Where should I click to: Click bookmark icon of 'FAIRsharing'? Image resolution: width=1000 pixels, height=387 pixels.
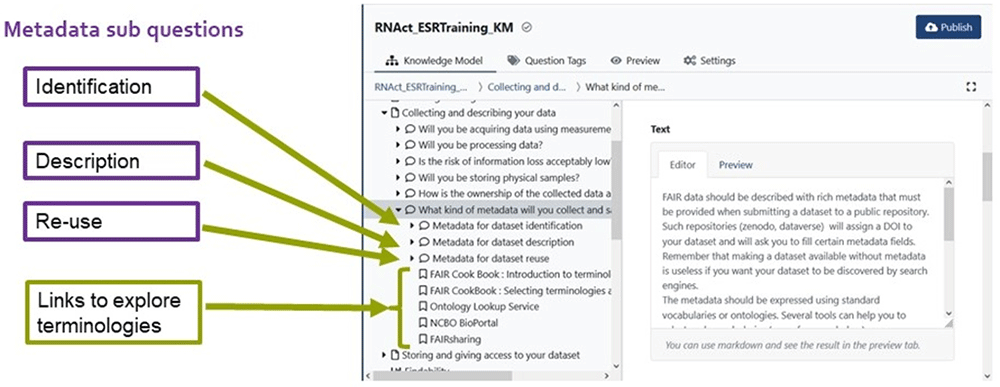click(423, 339)
